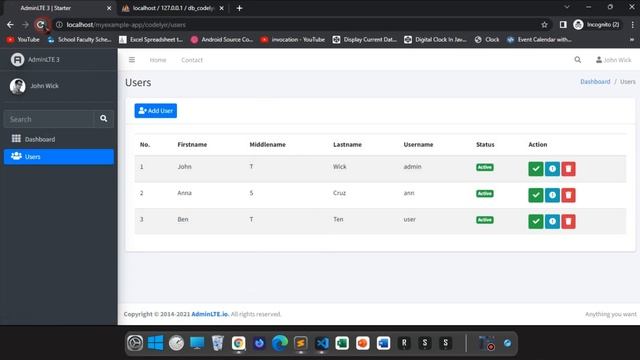Click the Firstname column header
Viewport: 640px width, 360px height.
tap(192, 144)
